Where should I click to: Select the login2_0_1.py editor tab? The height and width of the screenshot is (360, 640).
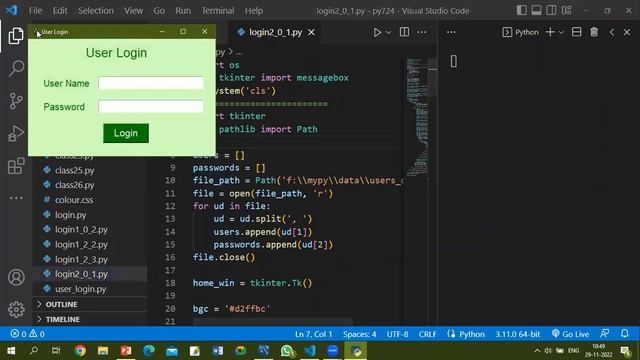click(x=275, y=32)
